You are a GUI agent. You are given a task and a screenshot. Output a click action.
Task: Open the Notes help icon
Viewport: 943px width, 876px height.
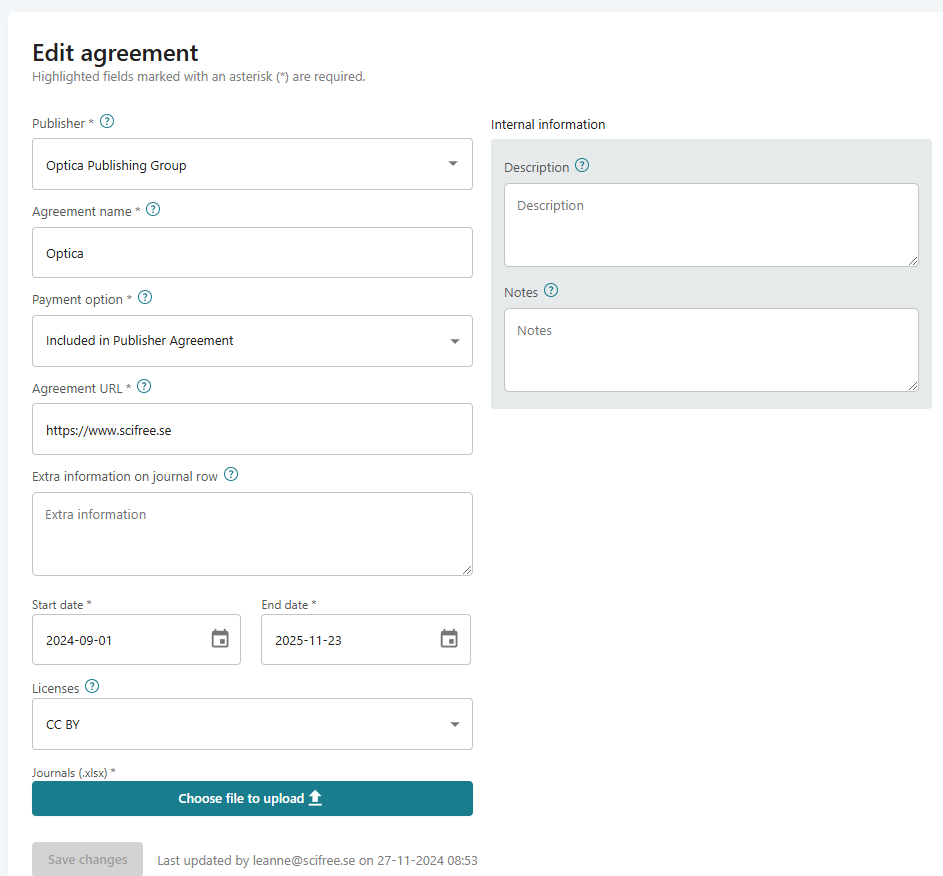click(x=551, y=290)
